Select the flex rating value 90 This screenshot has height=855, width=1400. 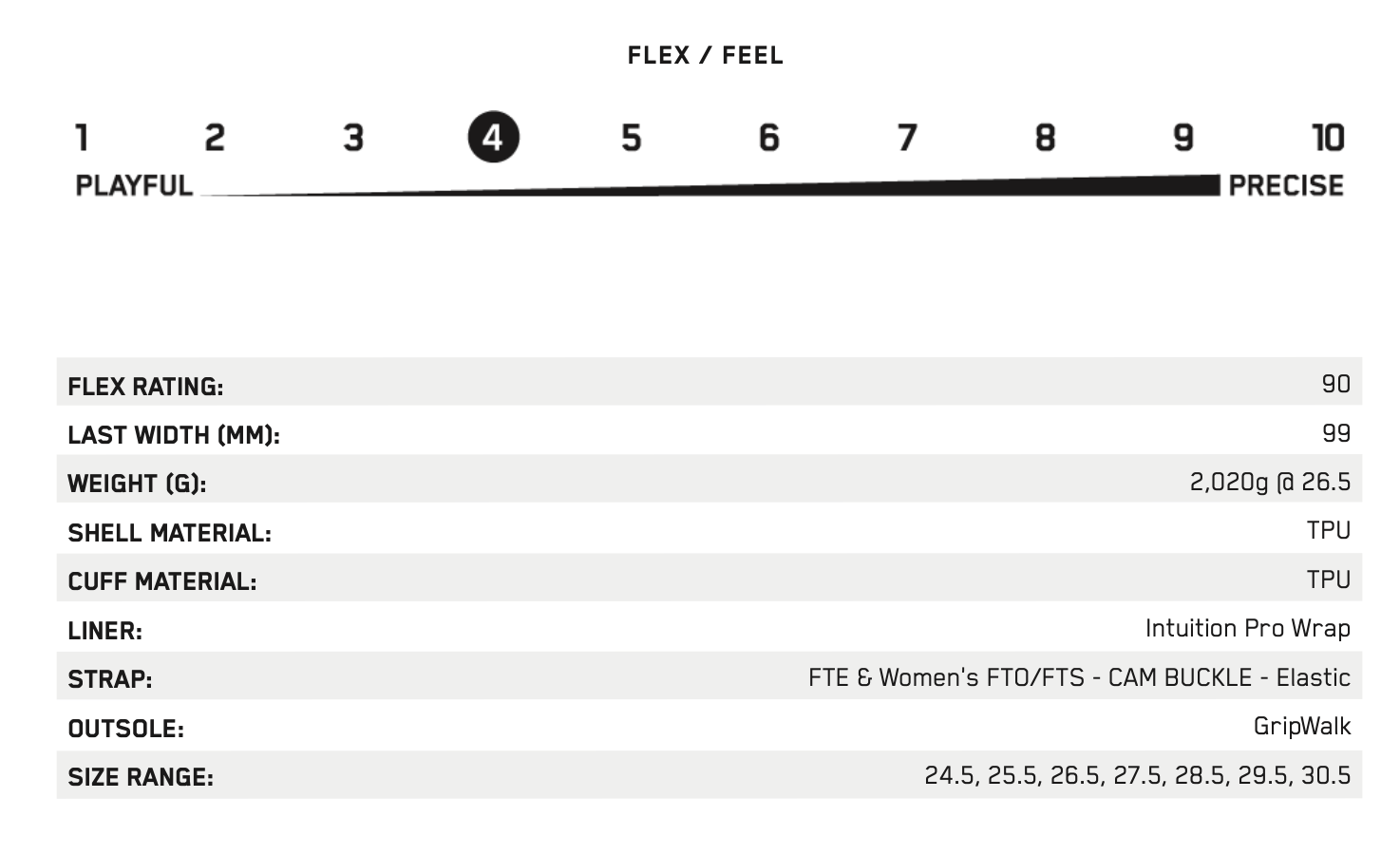coord(1335,384)
